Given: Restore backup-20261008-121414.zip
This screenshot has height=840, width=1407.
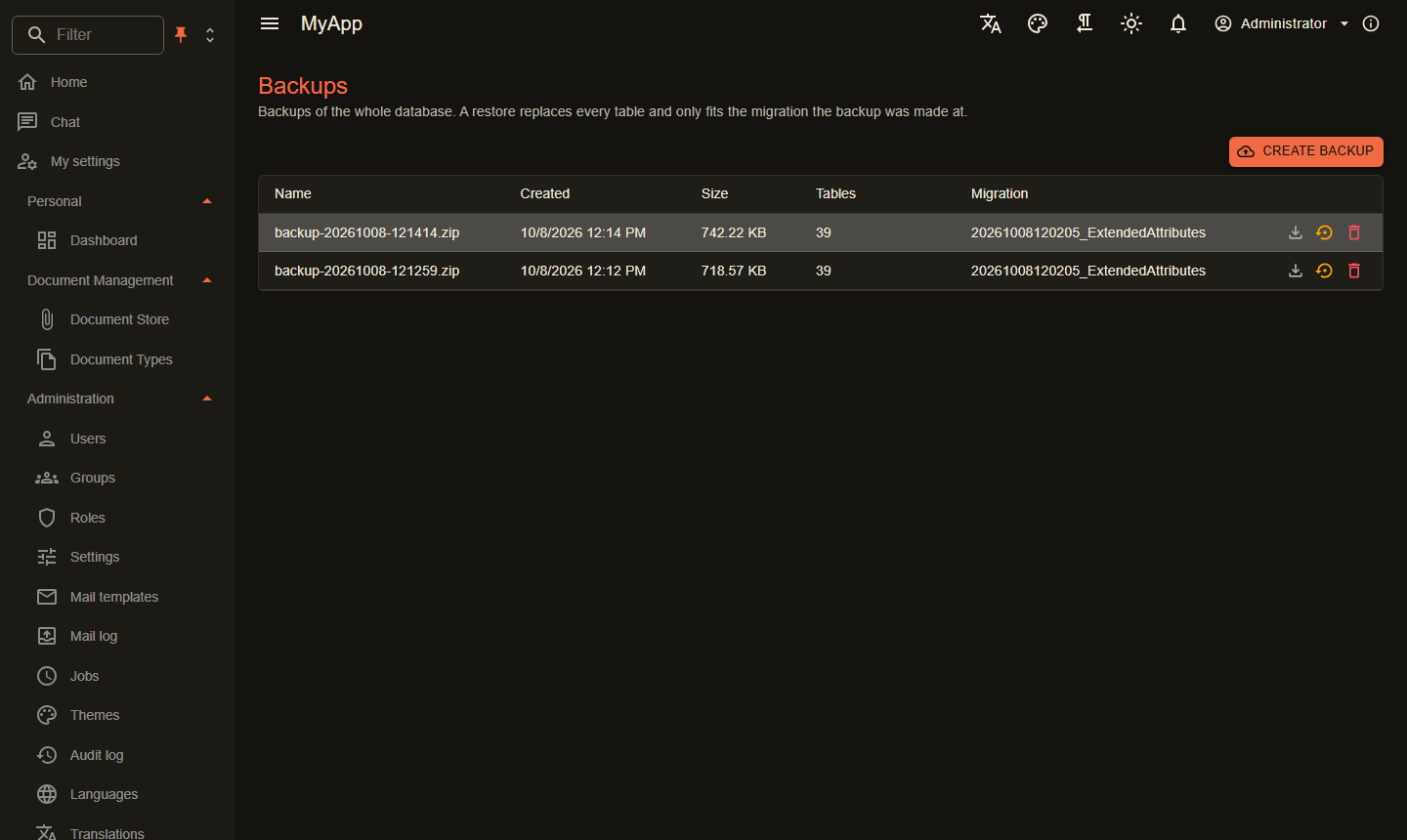Looking at the screenshot, I should (1325, 232).
